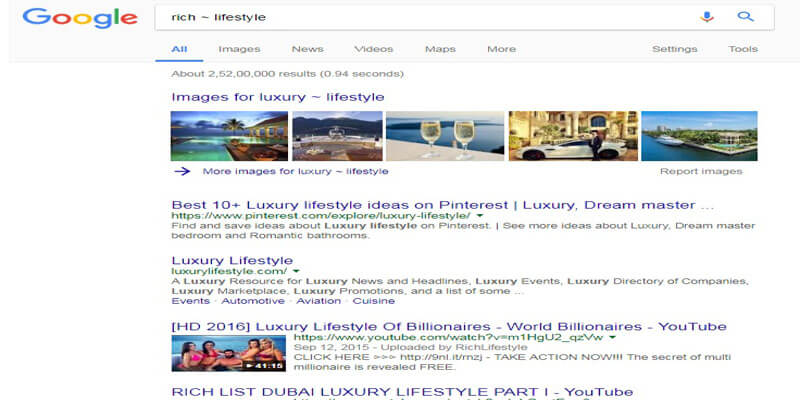
Task: Select the Videos tab
Action: click(x=373, y=49)
